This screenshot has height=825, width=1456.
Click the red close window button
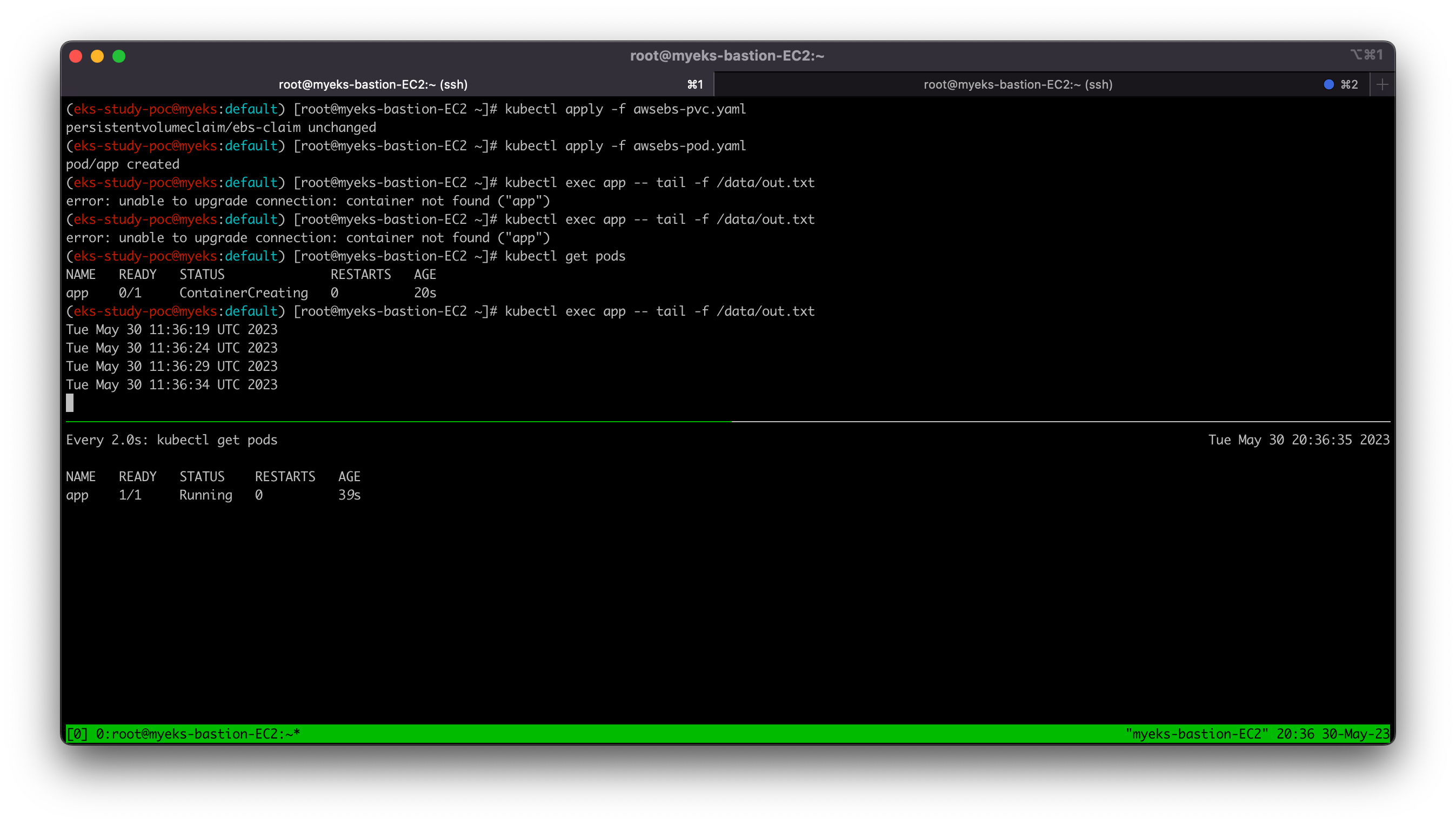pyautogui.click(x=76, y=56)
